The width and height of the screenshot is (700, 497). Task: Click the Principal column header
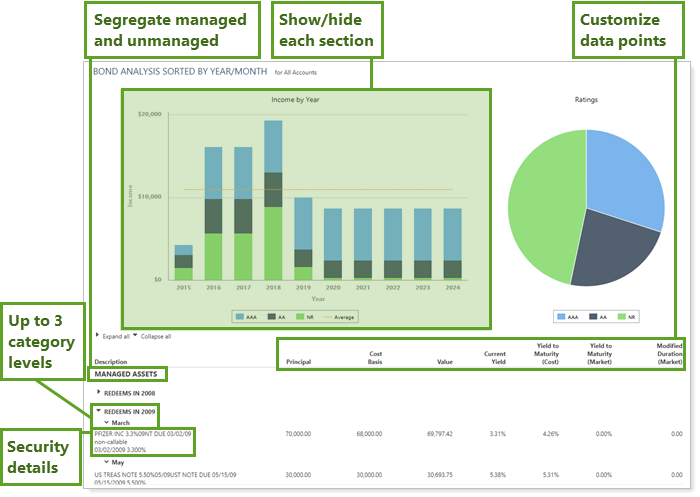(301, 361)
